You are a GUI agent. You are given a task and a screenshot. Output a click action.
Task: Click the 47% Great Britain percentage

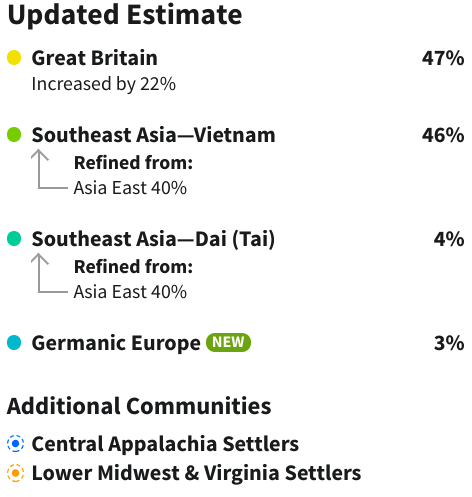tap(443, 58)
